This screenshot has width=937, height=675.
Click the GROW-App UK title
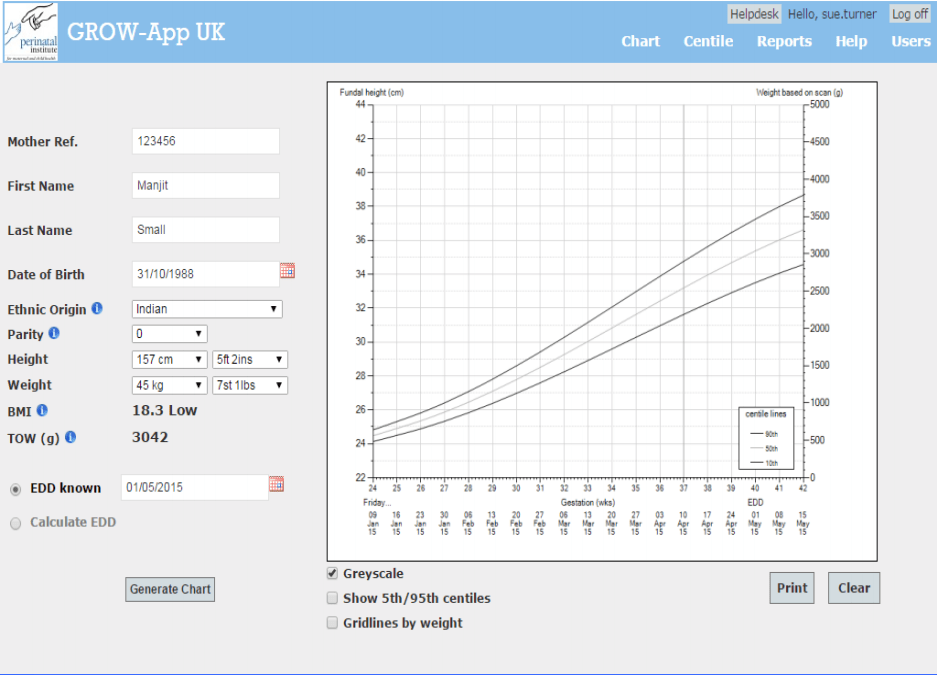tap(146, 32)
